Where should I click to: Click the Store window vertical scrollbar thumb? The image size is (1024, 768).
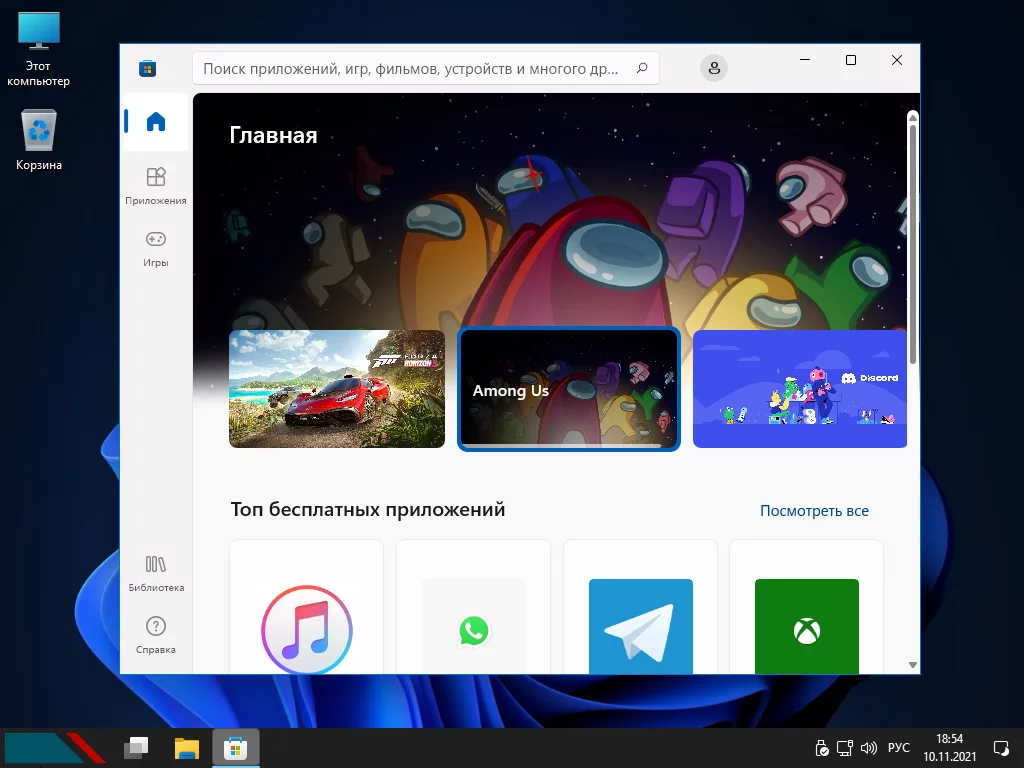click(x=912, y=243)
